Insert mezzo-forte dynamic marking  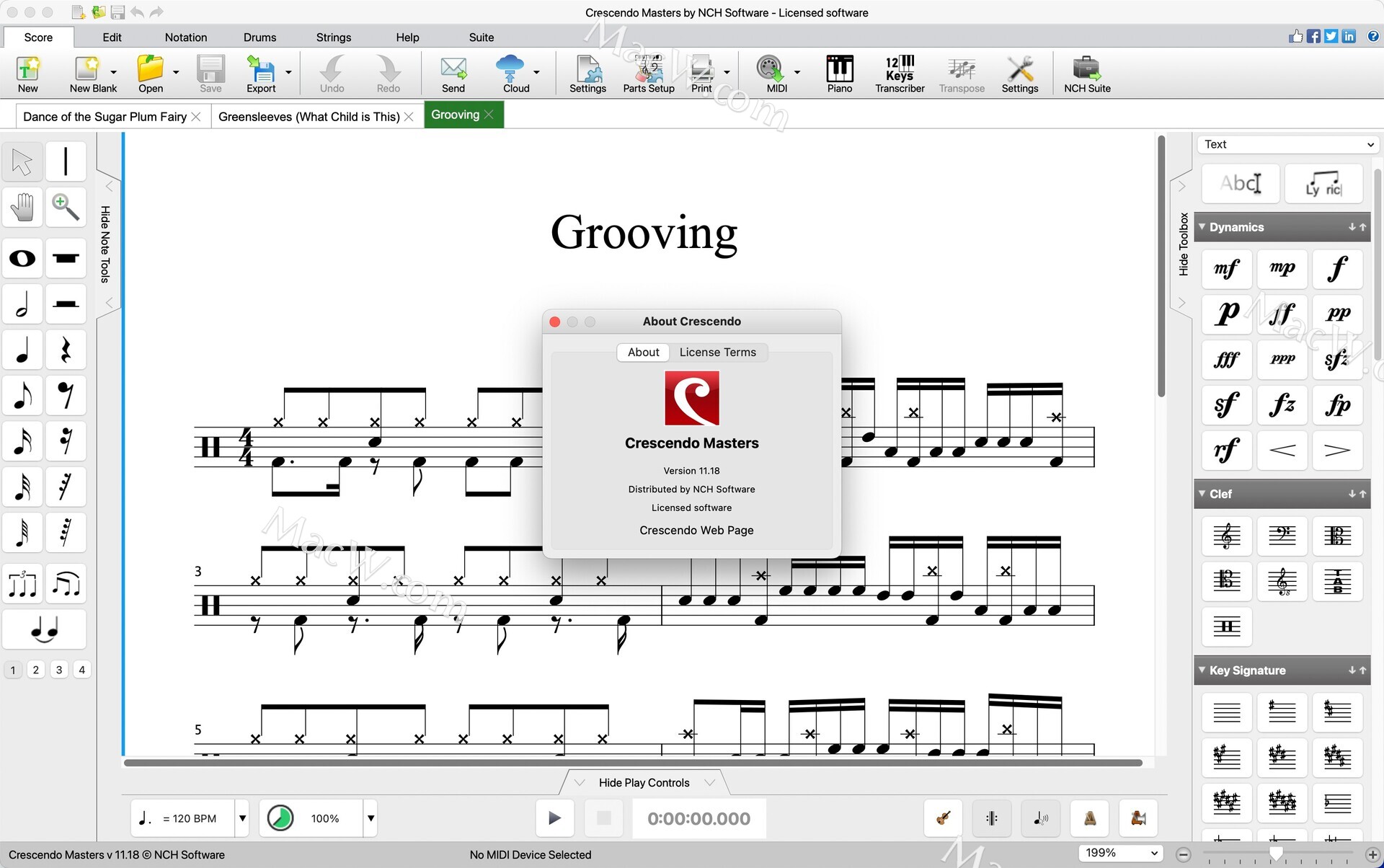click(x=1227, y=268)
